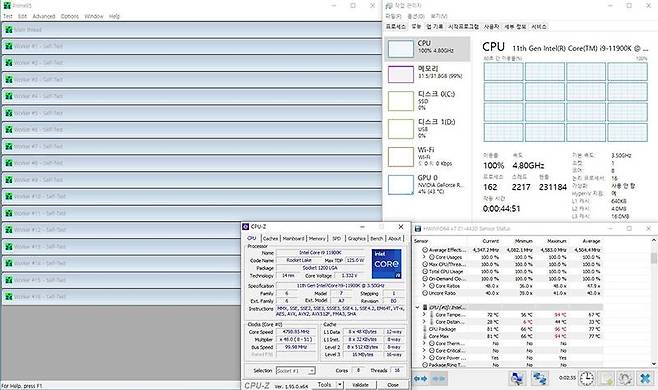Click HWiNFO grayed double-arrow toolbar icon
The image size is (658, 390).
(x=438, y=379)
